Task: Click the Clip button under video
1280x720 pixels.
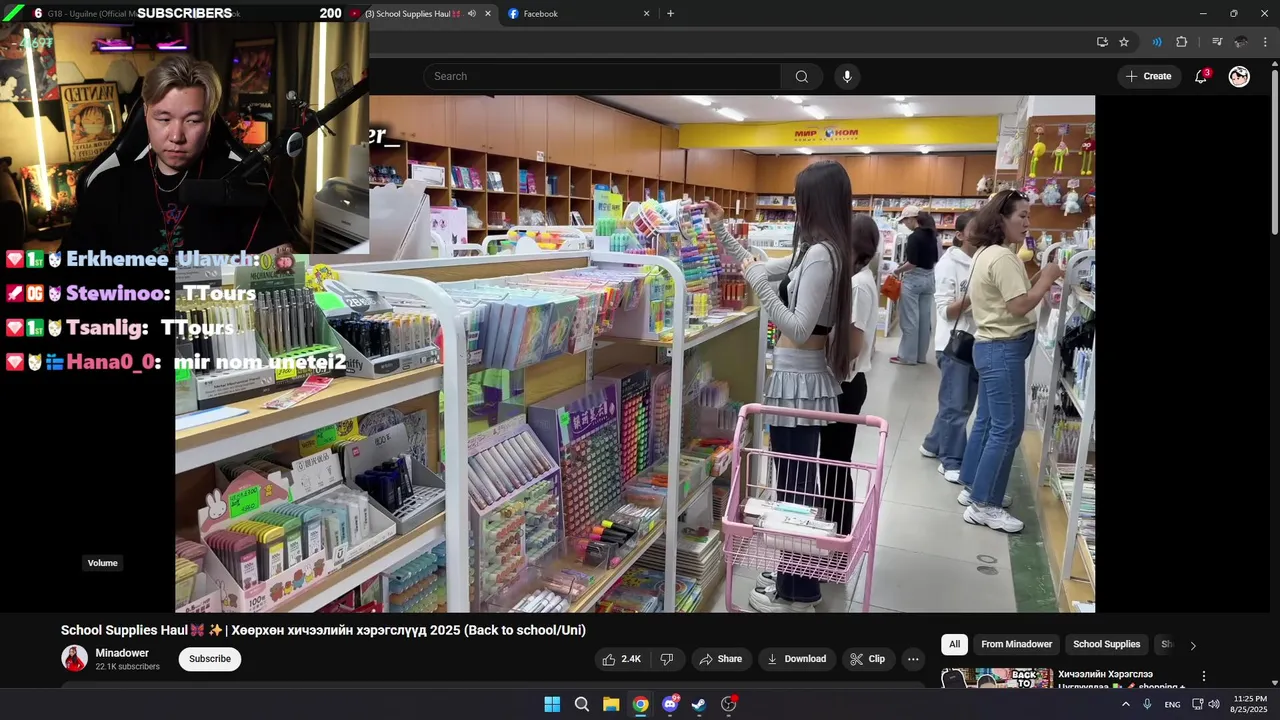Action: 867,659
